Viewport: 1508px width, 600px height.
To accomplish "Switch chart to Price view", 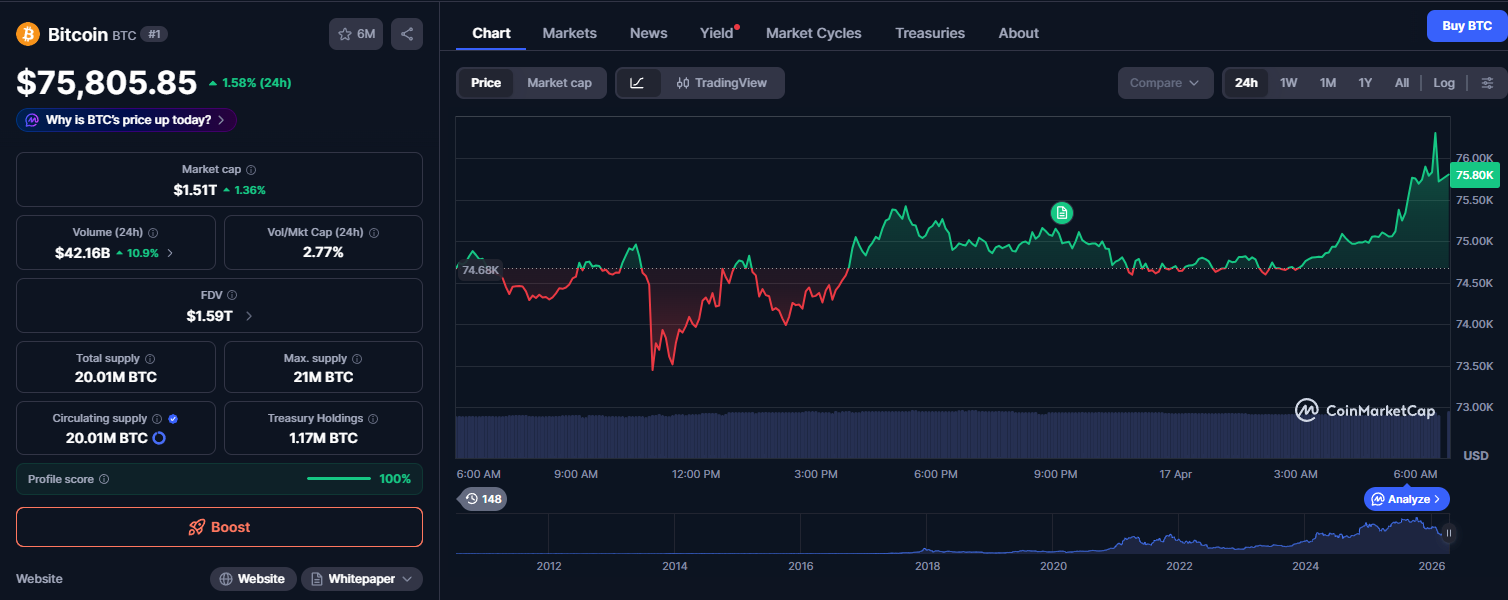I will point(486,83).
